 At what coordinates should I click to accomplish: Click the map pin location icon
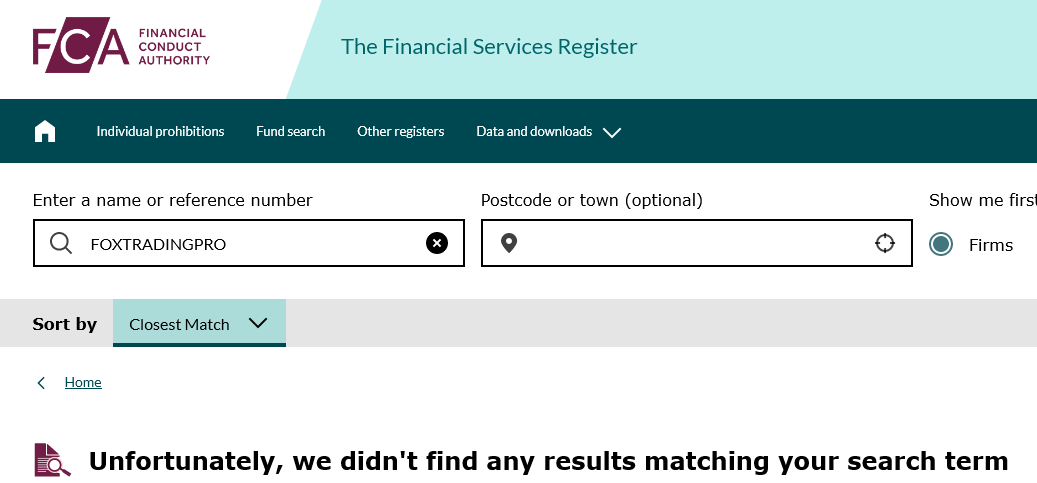[509, 243]
